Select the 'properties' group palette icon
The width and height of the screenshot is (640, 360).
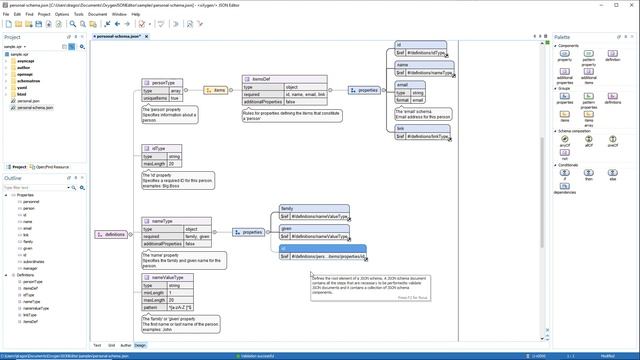coord(564,96)
